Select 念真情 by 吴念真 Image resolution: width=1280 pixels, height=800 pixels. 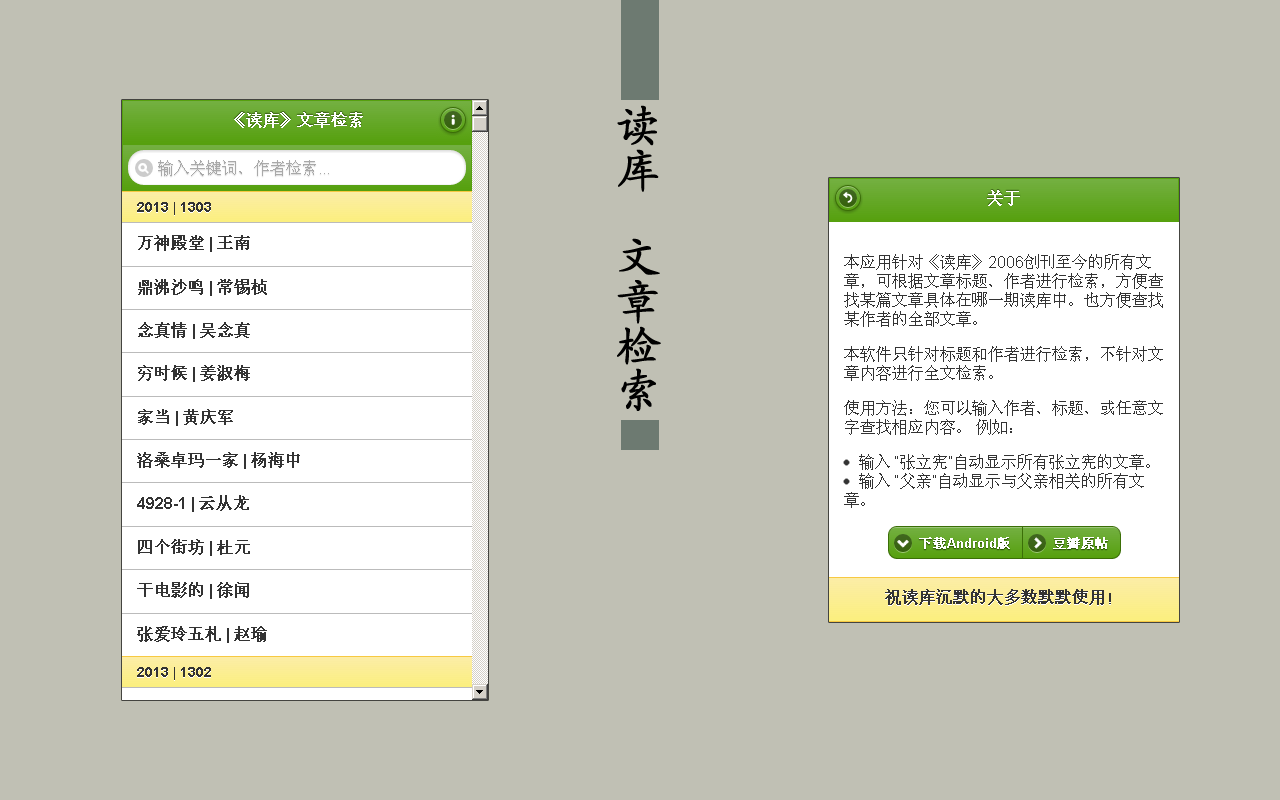296,331
